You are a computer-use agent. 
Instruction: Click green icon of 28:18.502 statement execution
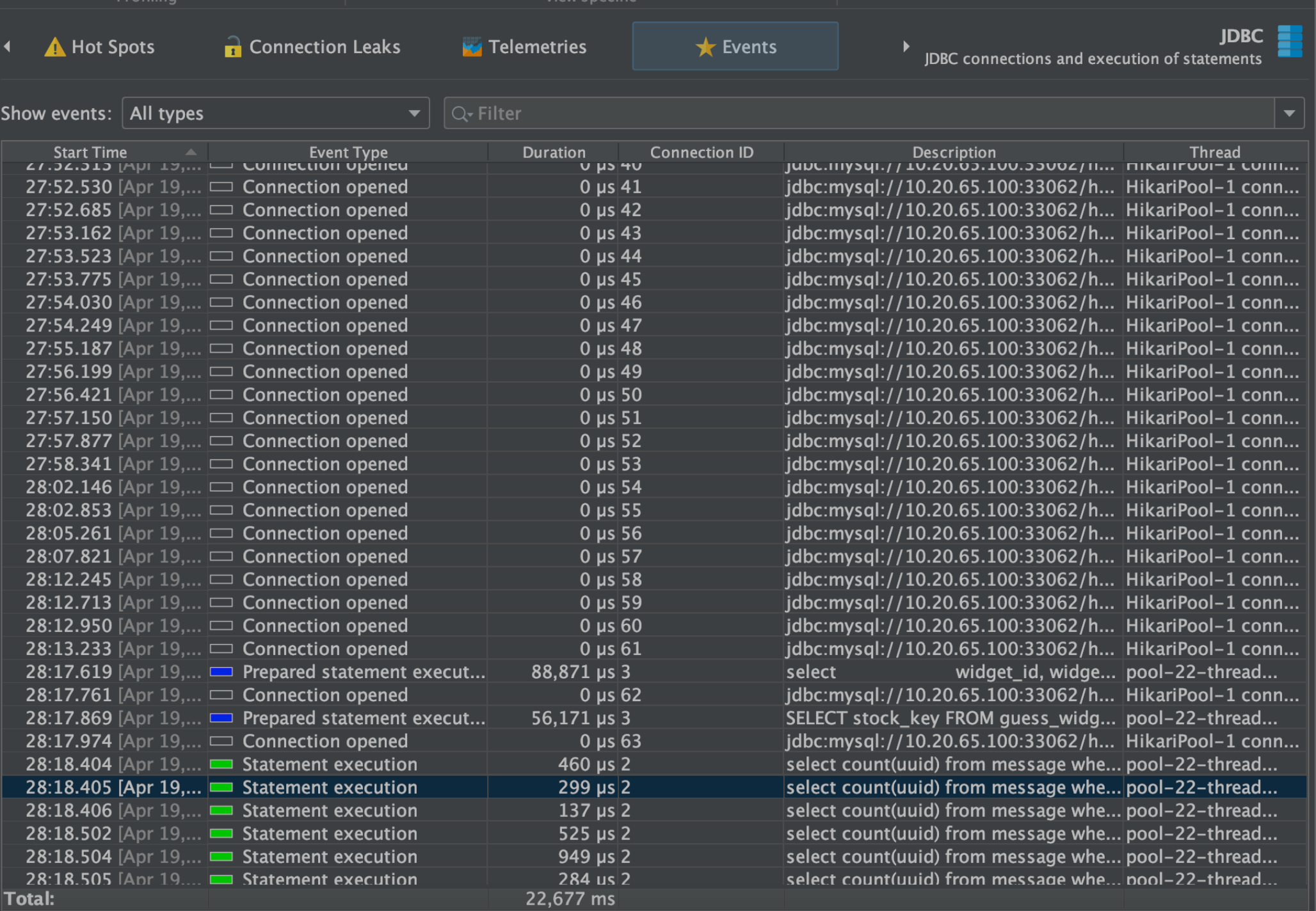[221, 833]
